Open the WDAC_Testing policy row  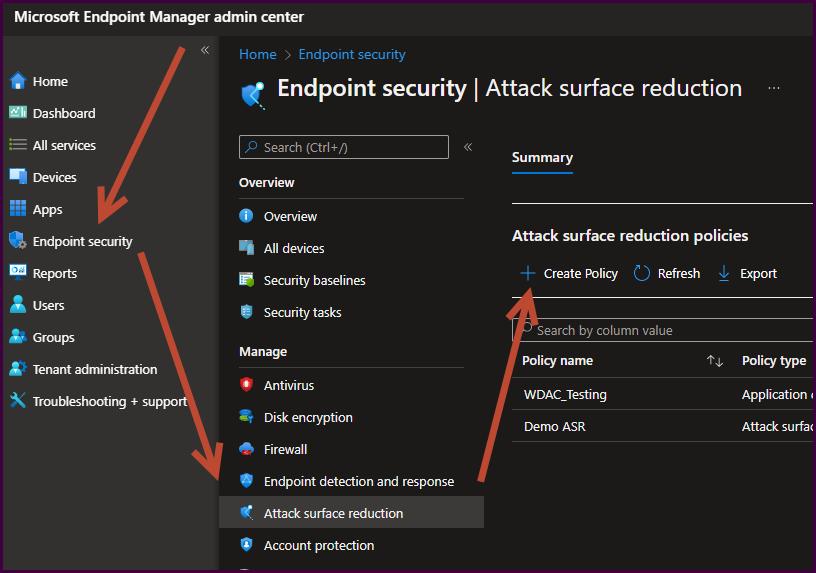pos(565,394)
